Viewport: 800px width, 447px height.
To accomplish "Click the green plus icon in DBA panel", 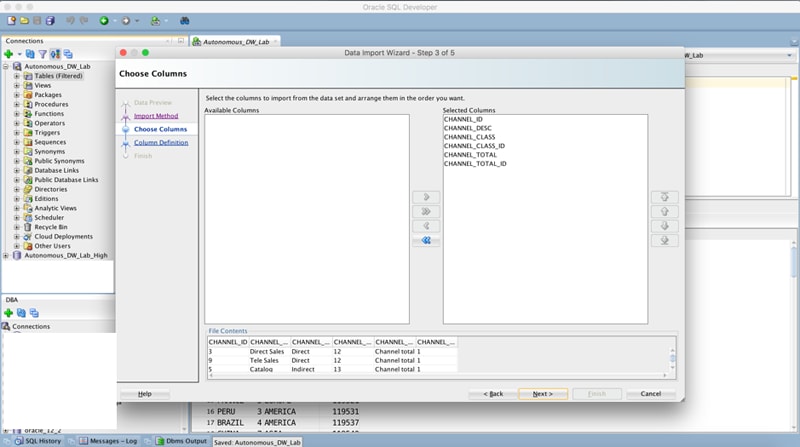I will [x=9, y=313].
